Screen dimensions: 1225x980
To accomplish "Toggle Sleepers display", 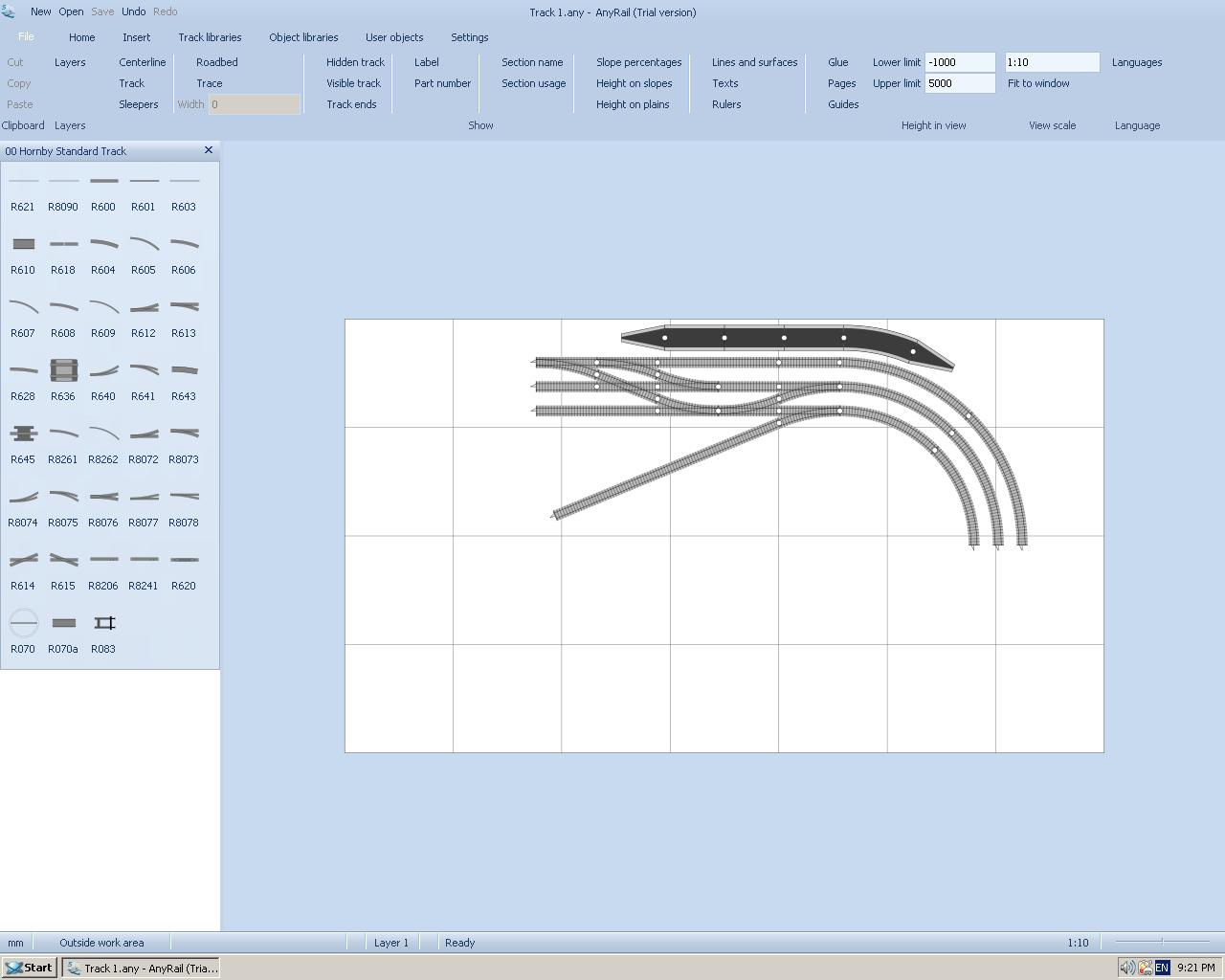I will (139, 104).
